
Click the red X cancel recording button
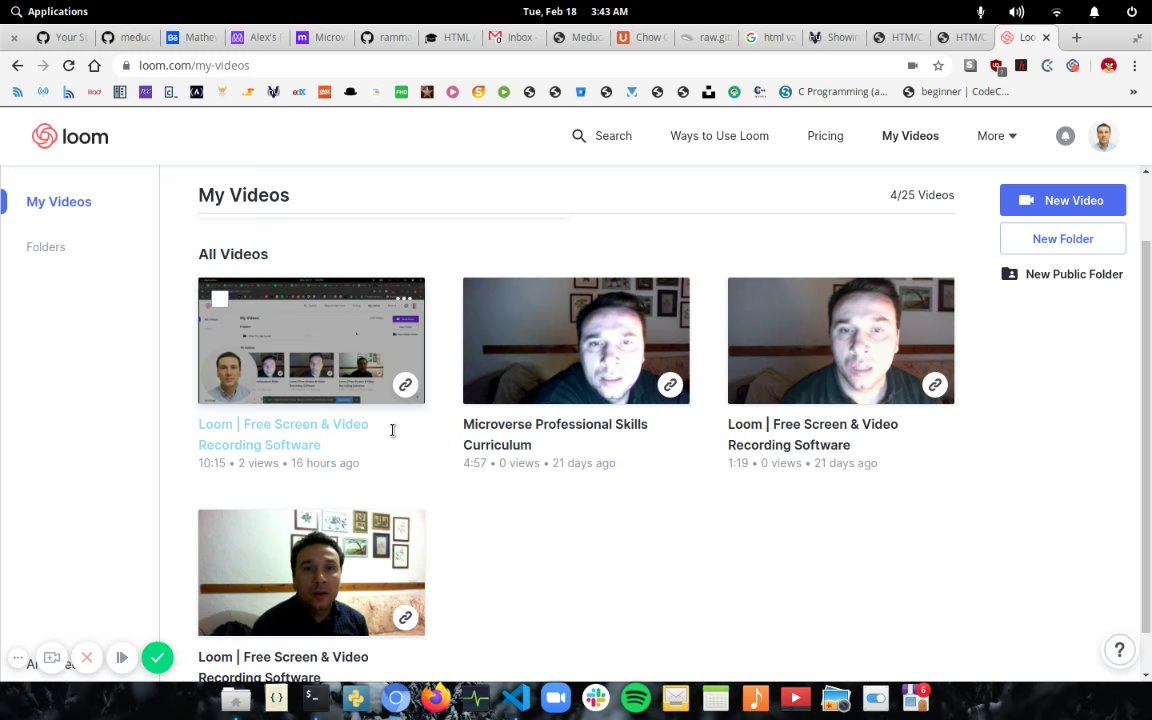87,658
